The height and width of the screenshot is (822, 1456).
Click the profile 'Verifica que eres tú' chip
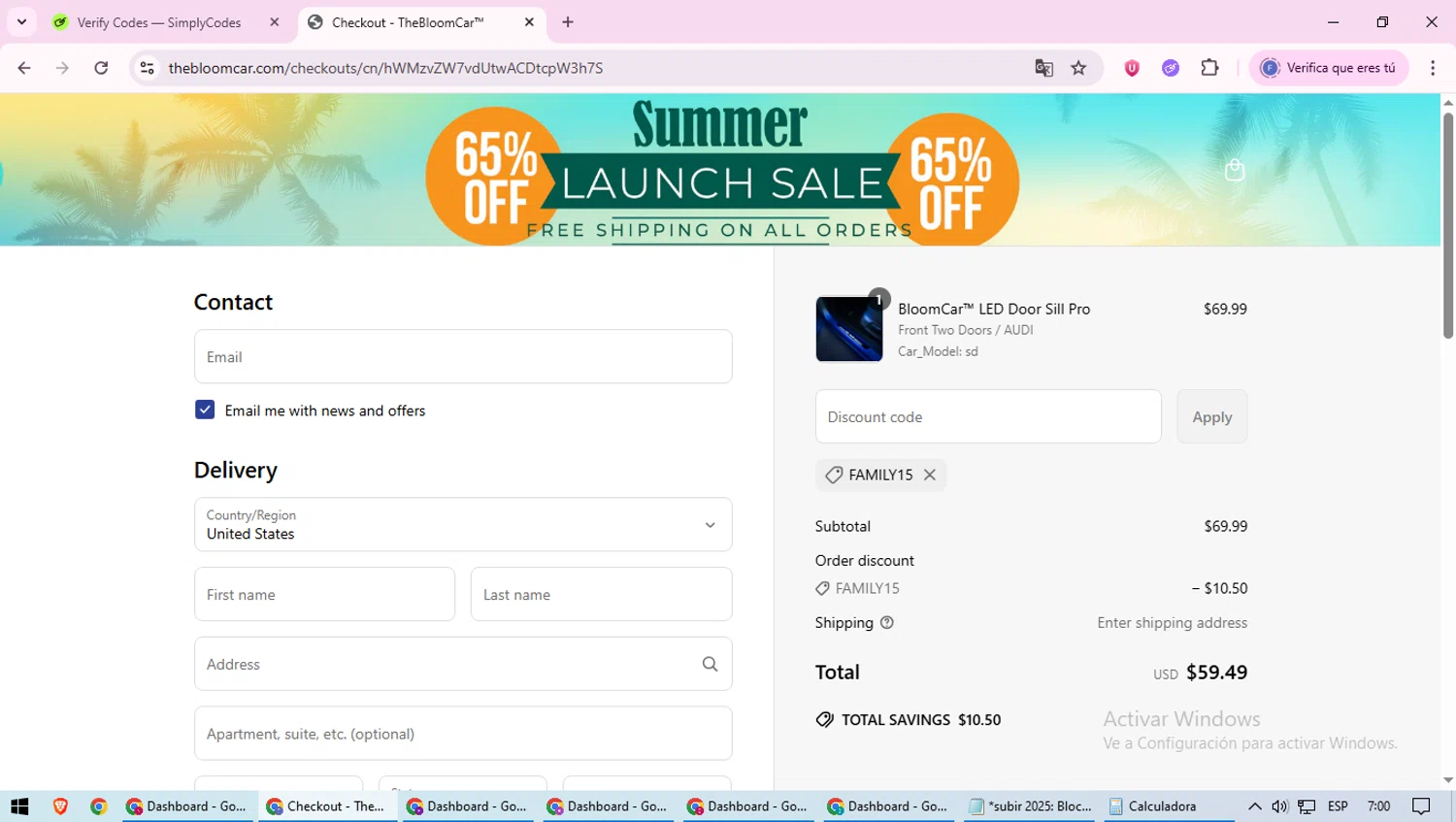[1328, 68]
